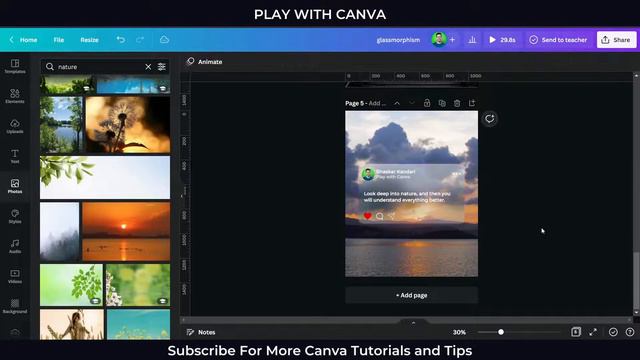The image size is (640, 360).
Task: Delete Page 5 with trash icon
Action: (457, 103)
